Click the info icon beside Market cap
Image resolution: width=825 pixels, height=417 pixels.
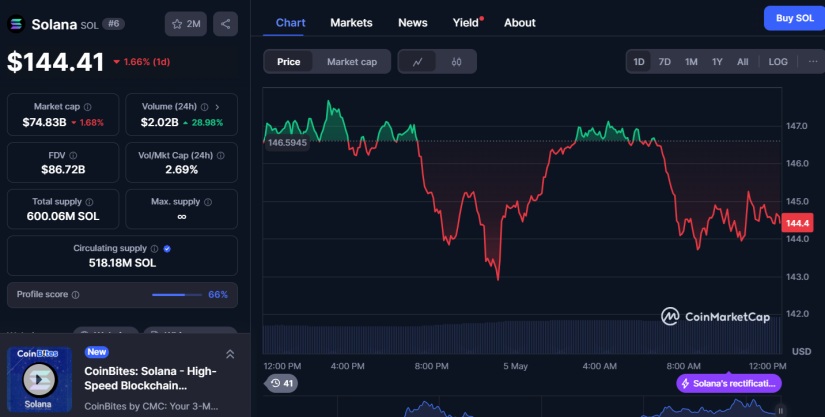coord(87,107)
